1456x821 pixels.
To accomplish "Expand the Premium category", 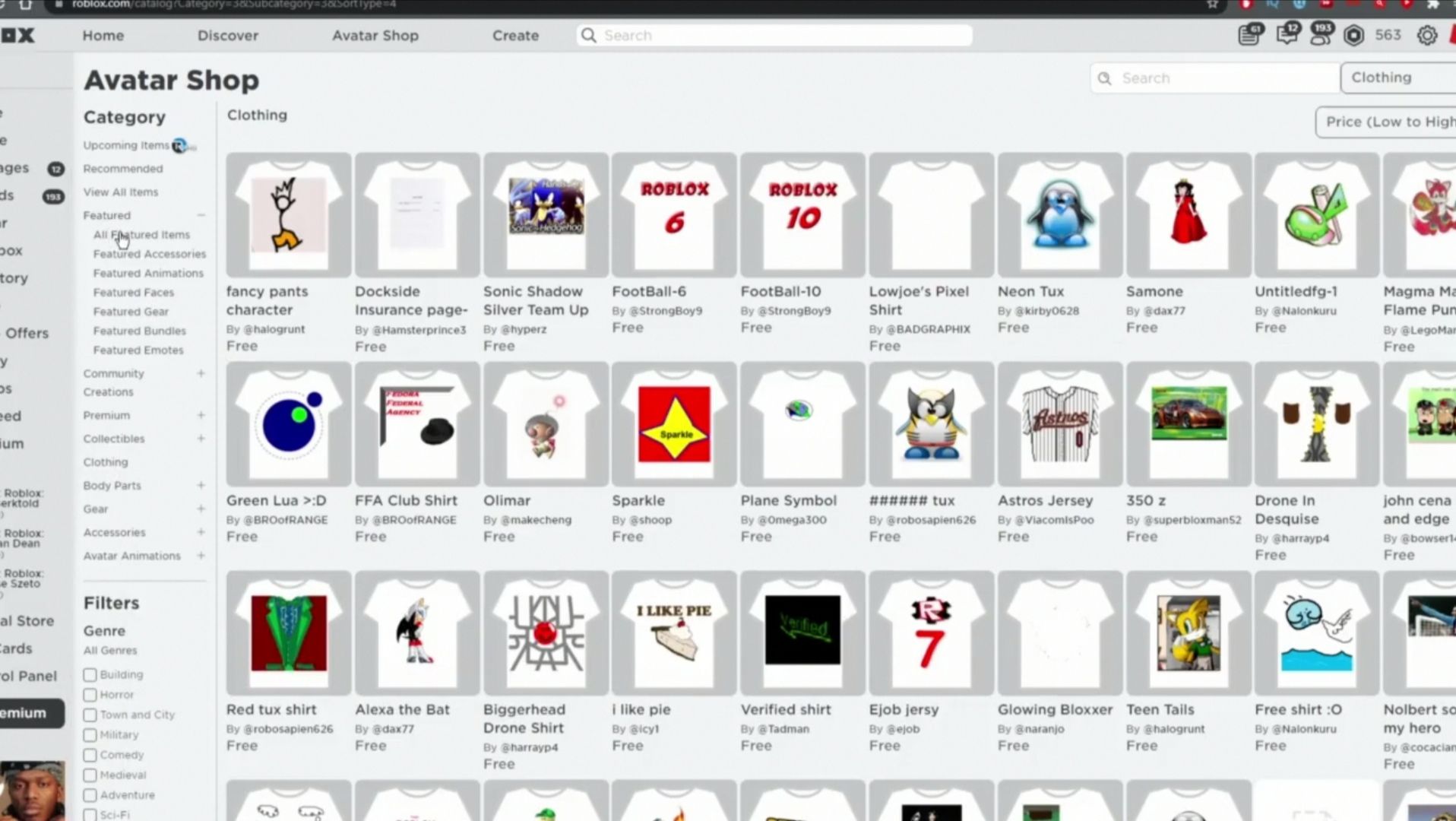I will (x=201, y=415).
